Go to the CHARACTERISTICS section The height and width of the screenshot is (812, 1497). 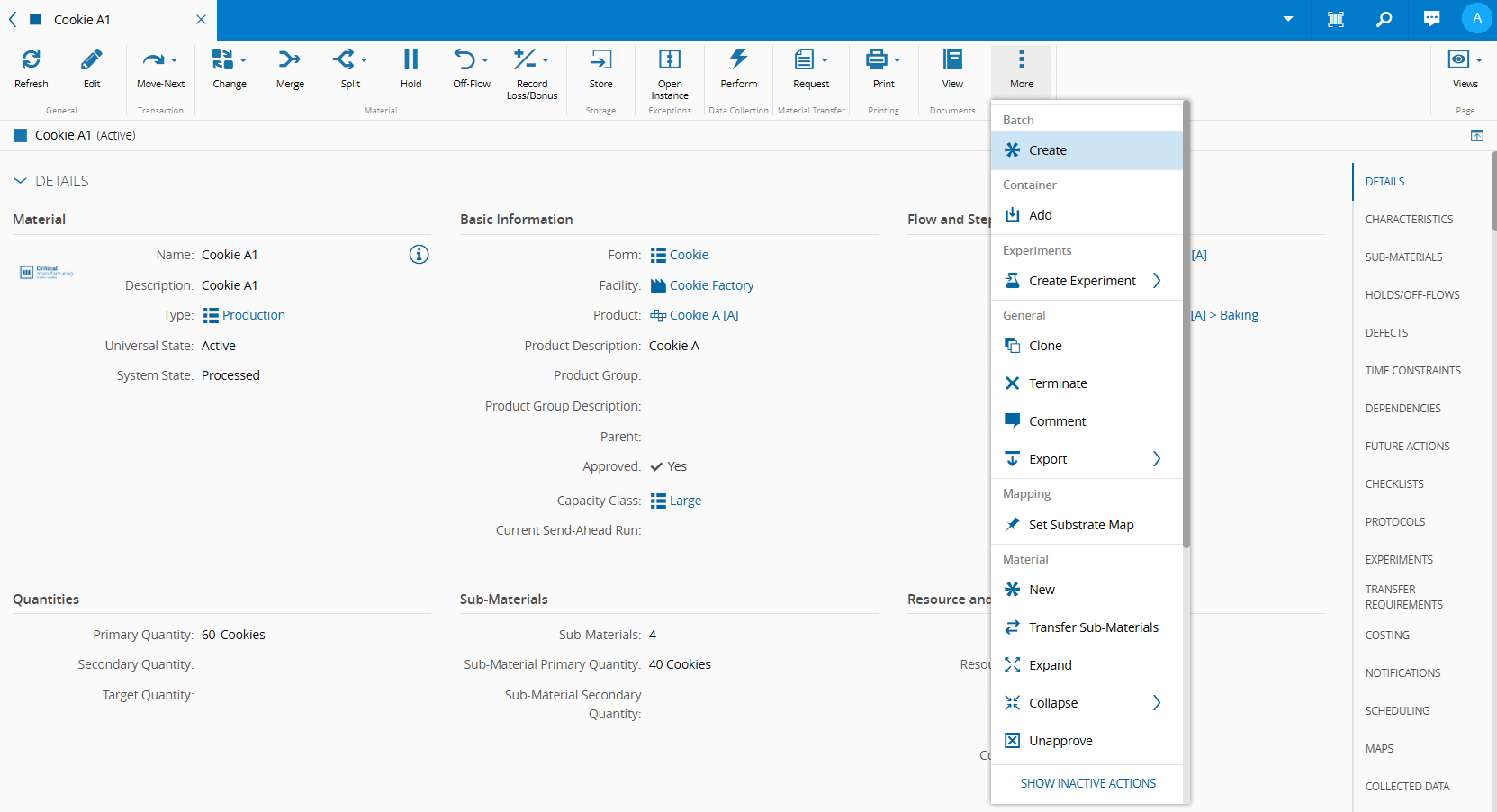(1409, 220)
